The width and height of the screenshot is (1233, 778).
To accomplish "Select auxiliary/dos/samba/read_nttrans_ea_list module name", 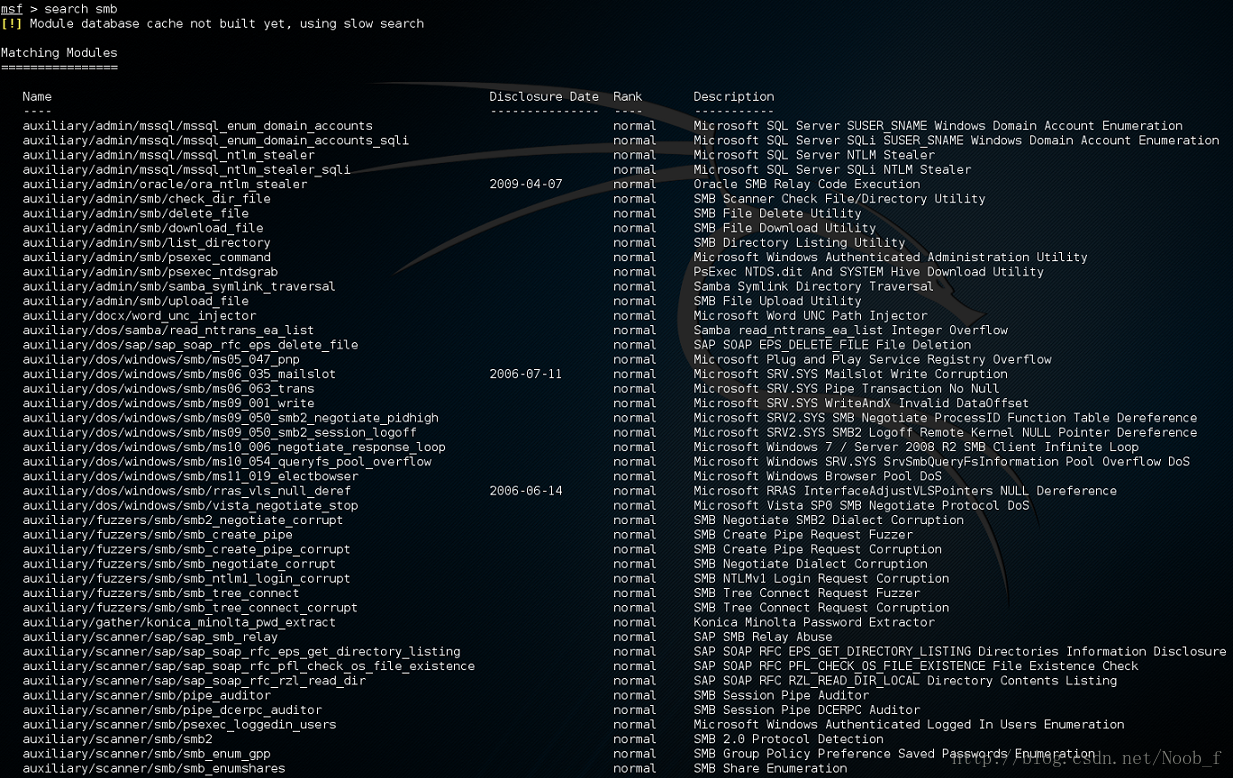I will pos(169,330).
